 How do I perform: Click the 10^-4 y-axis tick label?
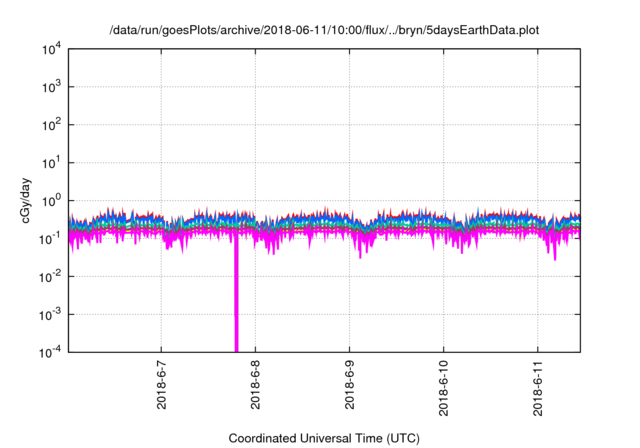click(51, 352)
